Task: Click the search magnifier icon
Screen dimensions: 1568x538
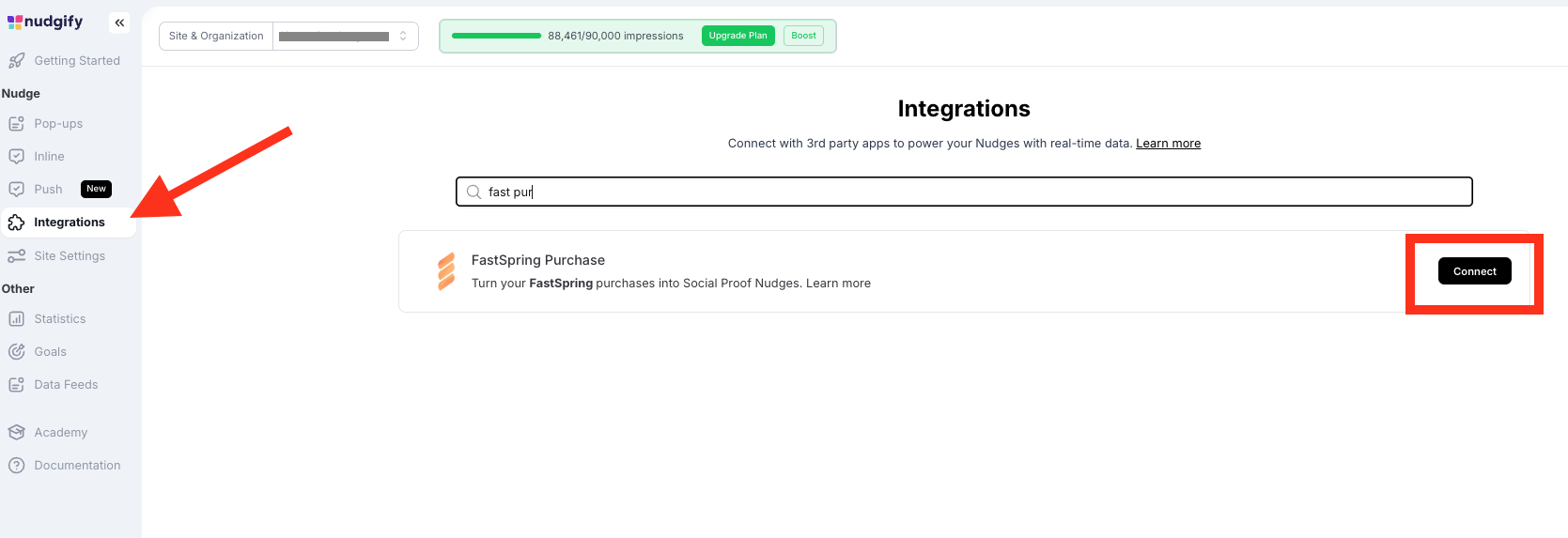Action: tap(474, 192)
